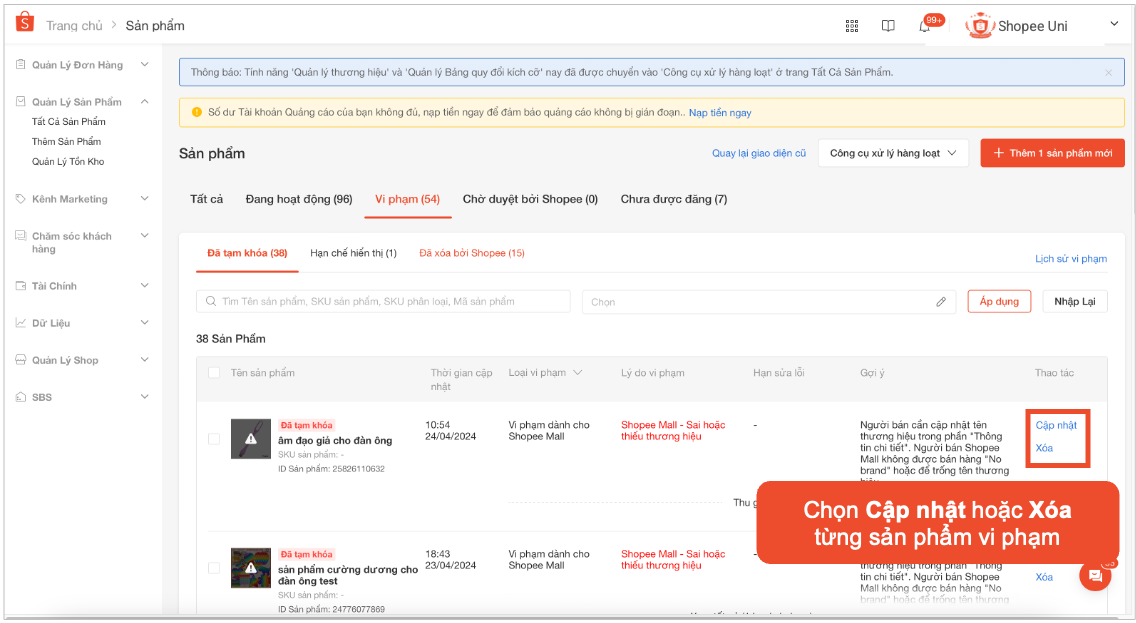
Task: Open the app grid menu icon
Action: (x=852, y=26)
